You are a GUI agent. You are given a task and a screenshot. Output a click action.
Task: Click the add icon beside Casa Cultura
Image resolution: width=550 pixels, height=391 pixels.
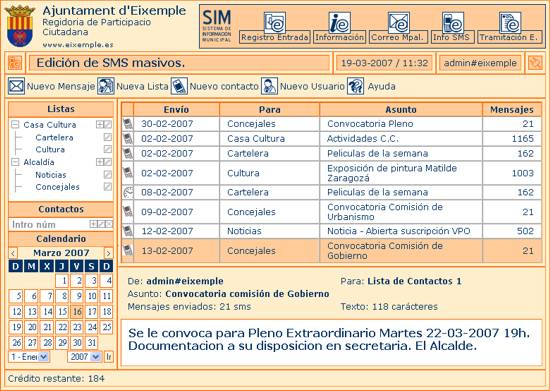tap(100, 124)
